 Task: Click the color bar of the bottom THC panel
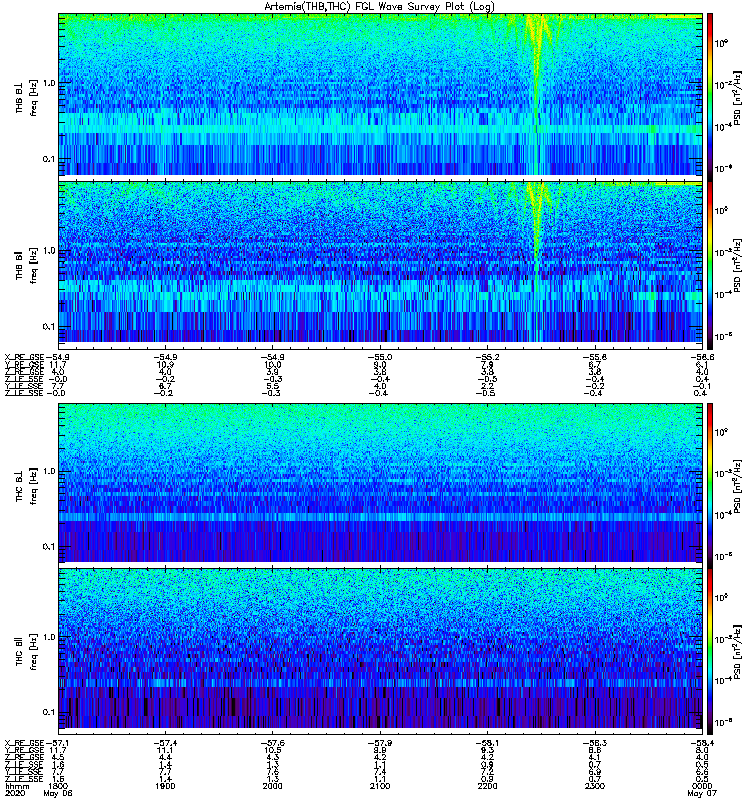[x=710, y=652]
